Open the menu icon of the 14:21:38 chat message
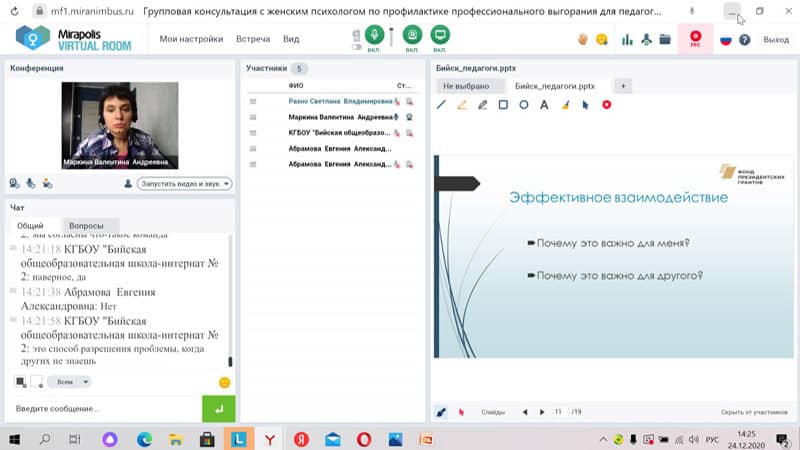 click(x=13, y=291)
